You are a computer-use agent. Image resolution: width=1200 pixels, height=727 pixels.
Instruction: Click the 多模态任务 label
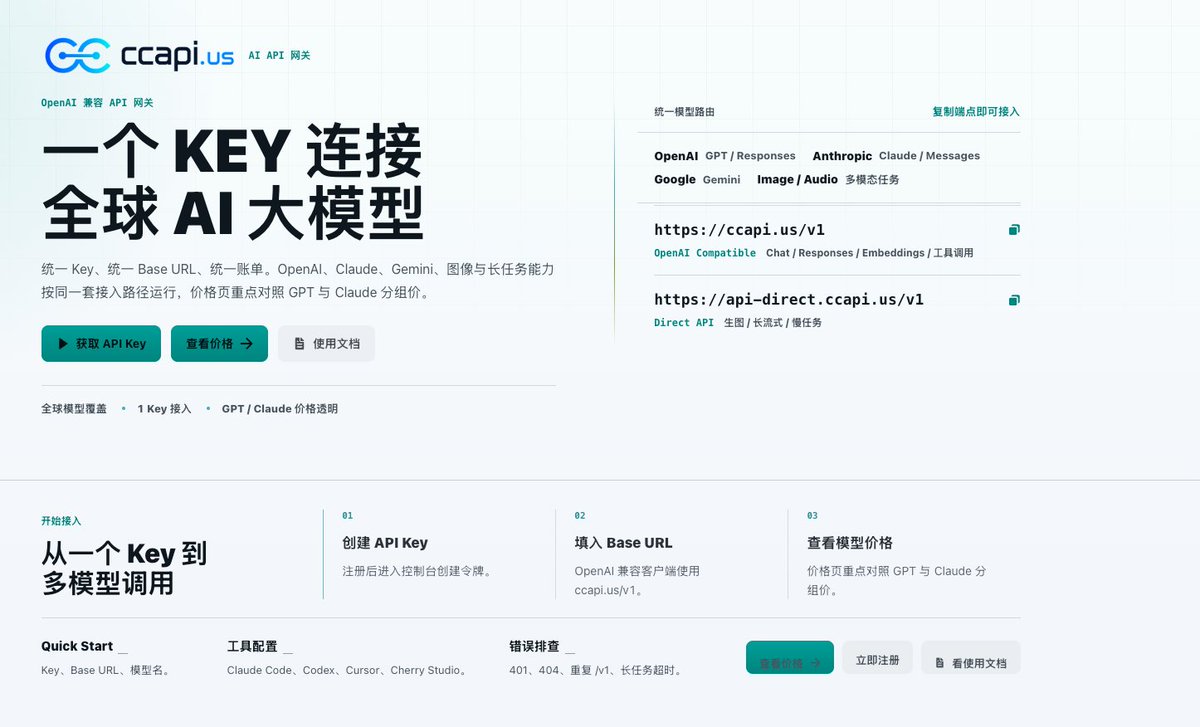[872, 180]
